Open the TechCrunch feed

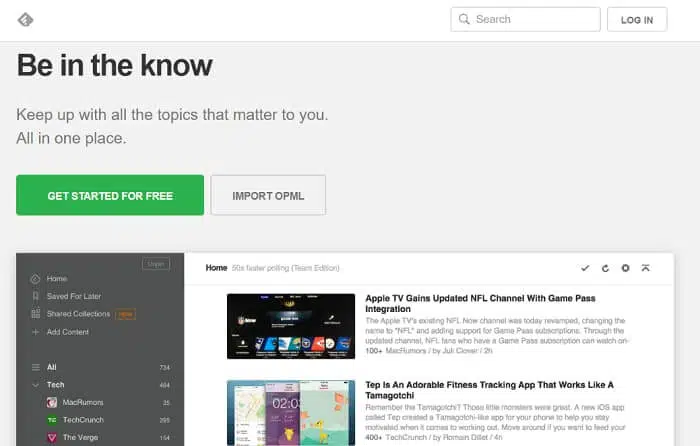pyautogui.click(x=83, y=420)
